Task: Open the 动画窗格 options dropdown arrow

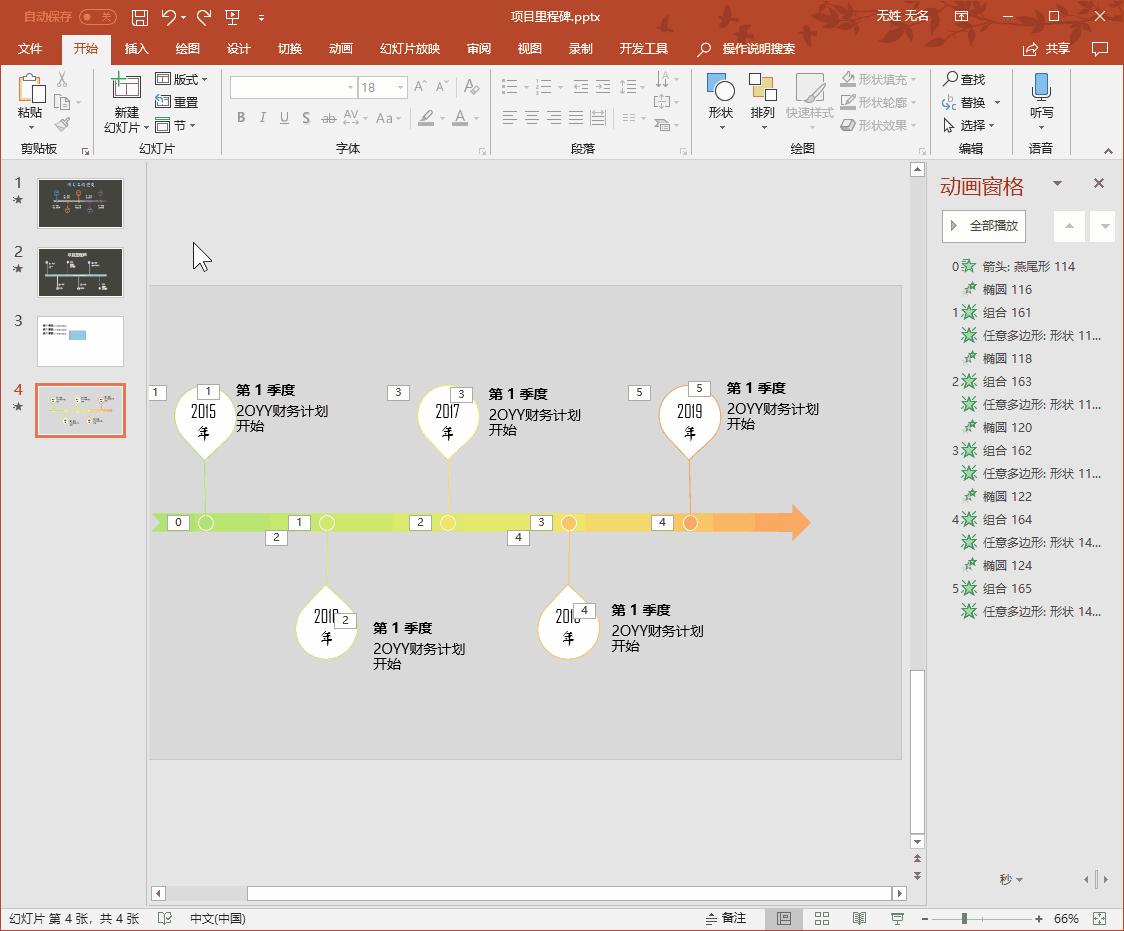Action: coord(1057,183)
